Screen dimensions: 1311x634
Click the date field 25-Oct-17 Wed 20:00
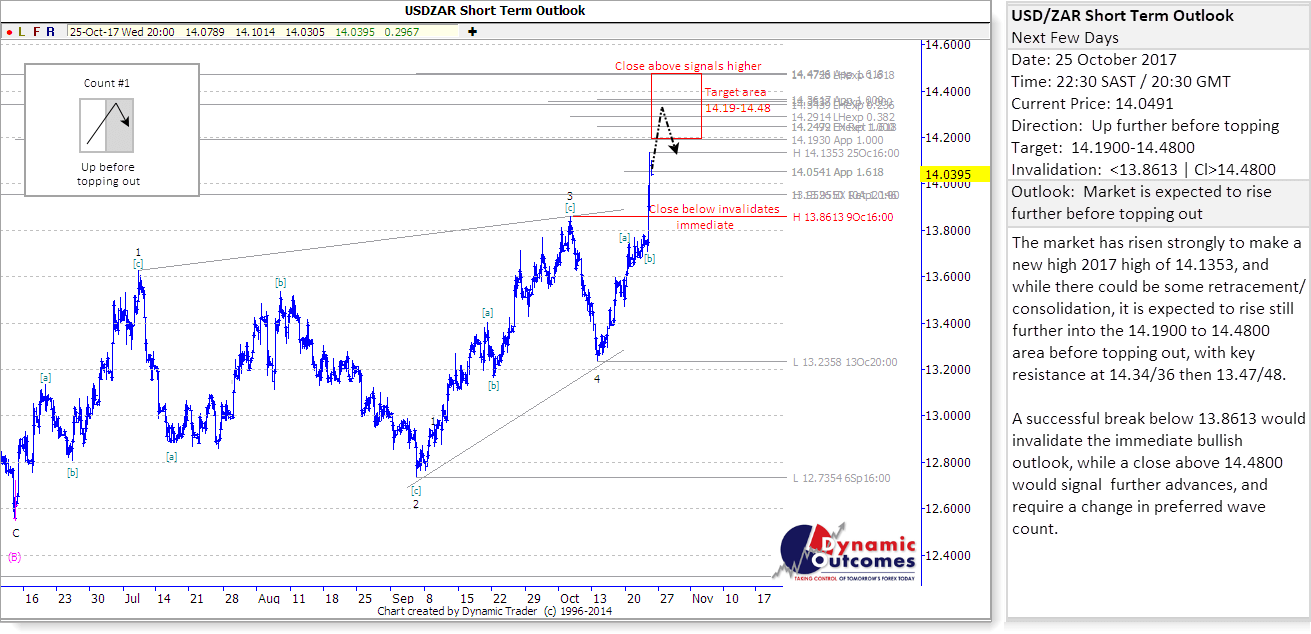122,32
